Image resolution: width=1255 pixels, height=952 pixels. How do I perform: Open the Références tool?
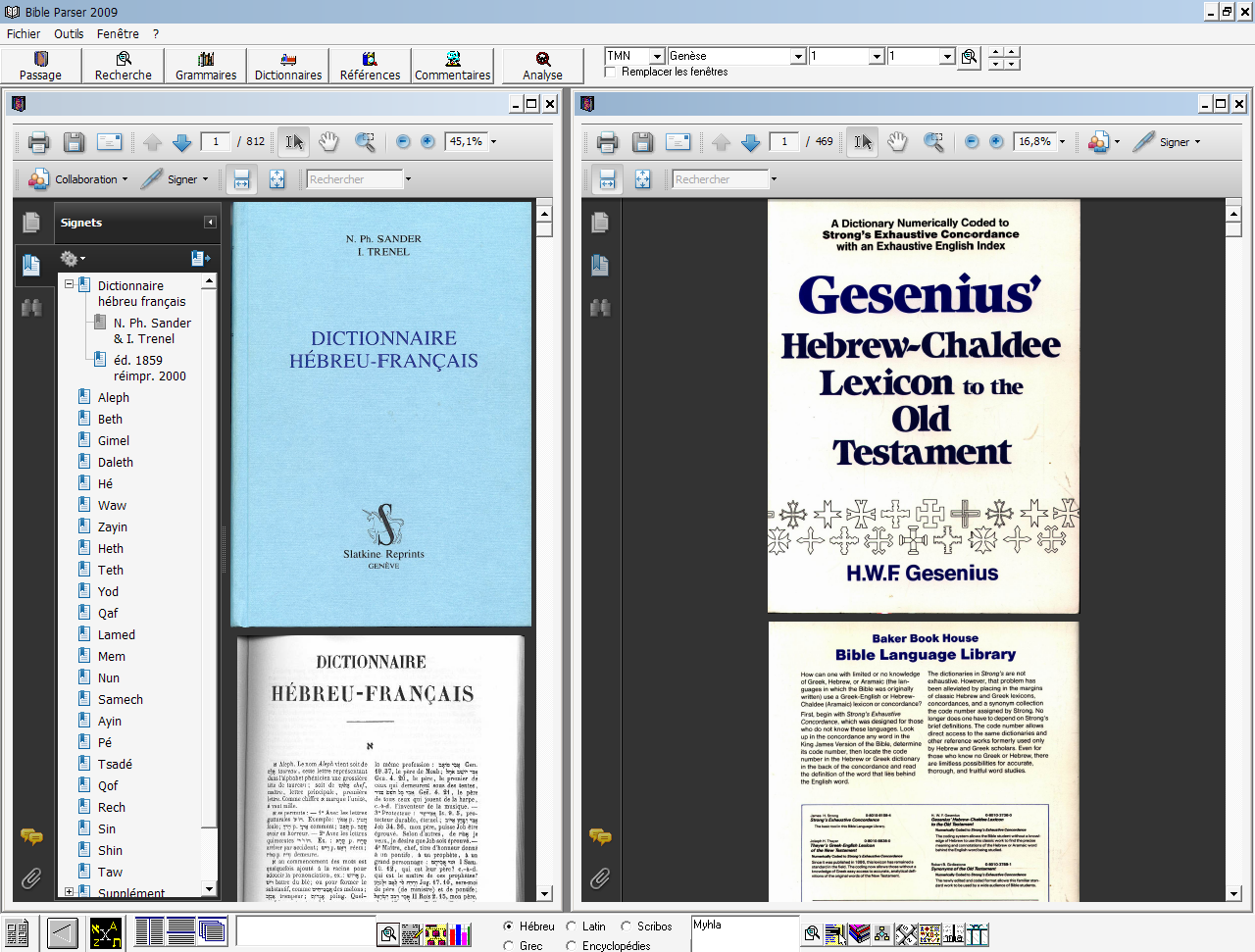click(x=370, y=66)
